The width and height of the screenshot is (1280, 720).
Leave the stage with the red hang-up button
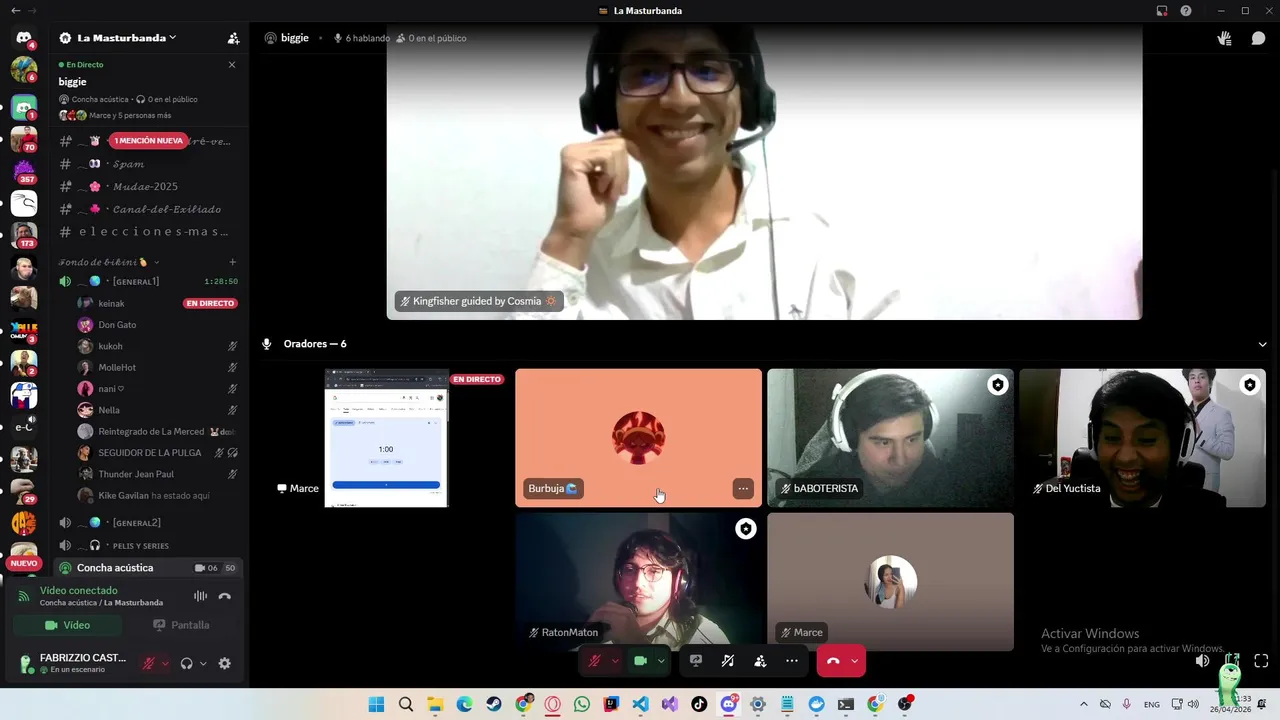point(833,660)
